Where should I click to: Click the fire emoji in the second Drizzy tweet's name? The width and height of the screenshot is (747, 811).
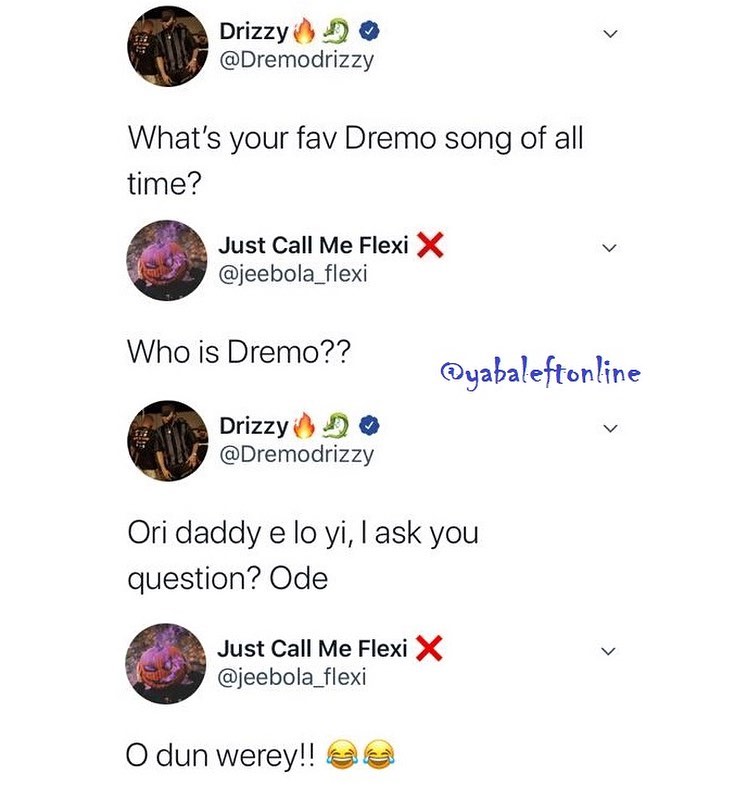coord(303,427)
